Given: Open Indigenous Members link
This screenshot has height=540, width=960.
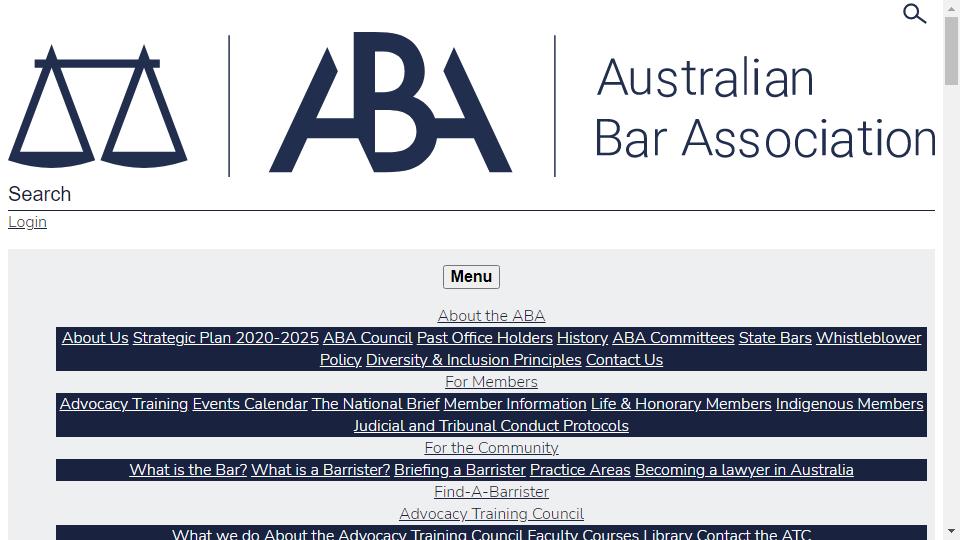Looking at the screenshot, I should (x=849, y=404).
